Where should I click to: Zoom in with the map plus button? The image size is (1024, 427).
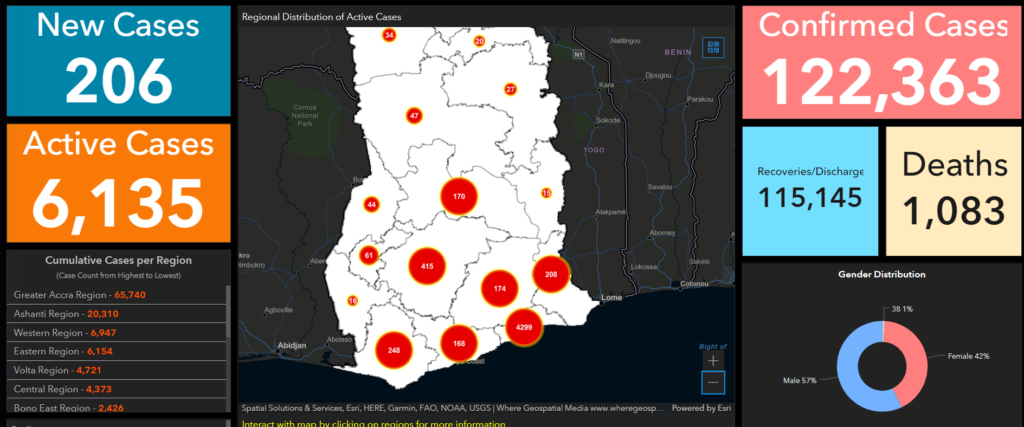pyautogui.click(x=712, y=360)
